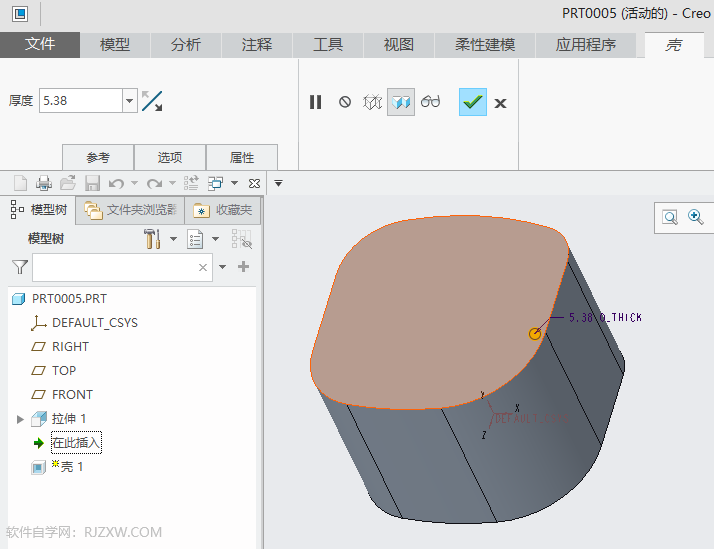This screenshot has height=549, width=714.
Task: Click the Save icon
Action: [x=92, y=183]
